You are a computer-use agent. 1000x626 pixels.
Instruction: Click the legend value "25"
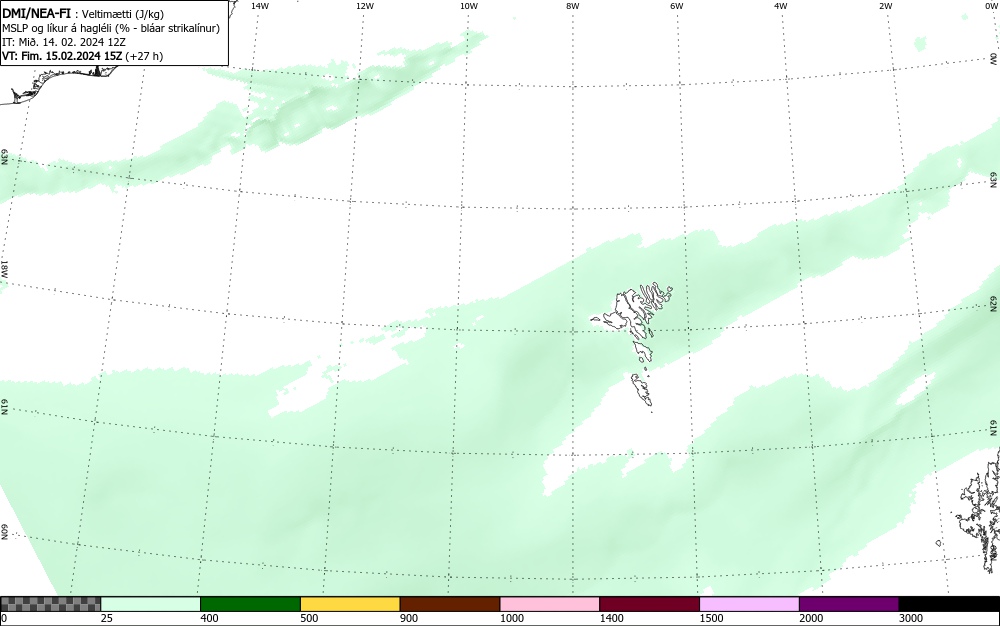click(107, 618)
